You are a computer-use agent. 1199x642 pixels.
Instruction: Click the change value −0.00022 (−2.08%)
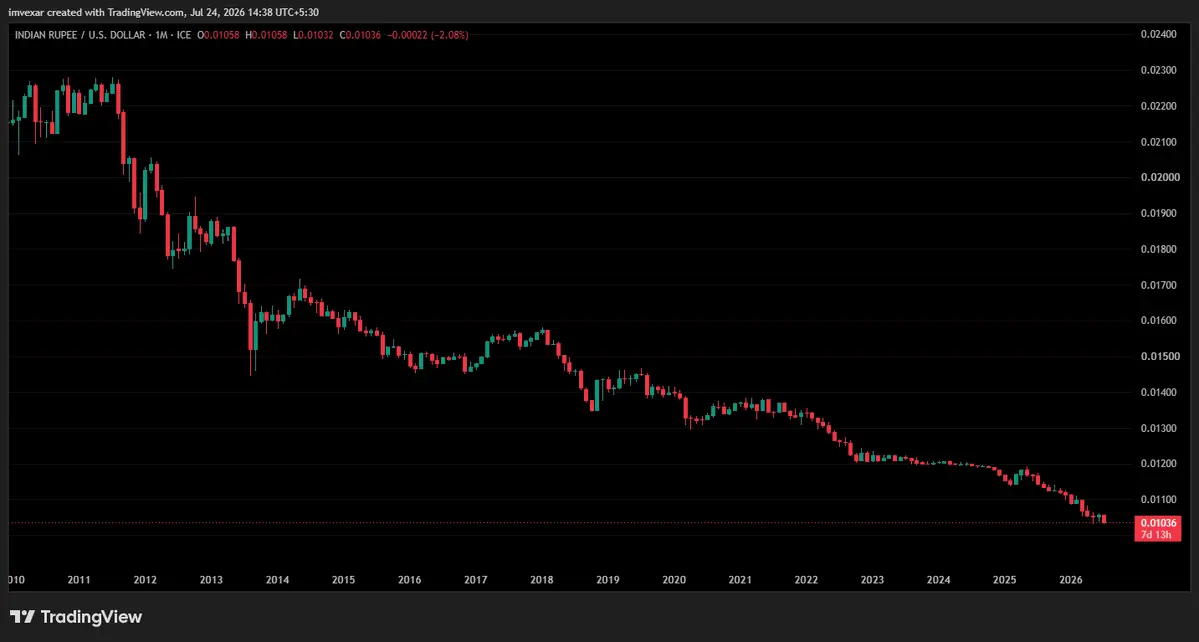428,35
